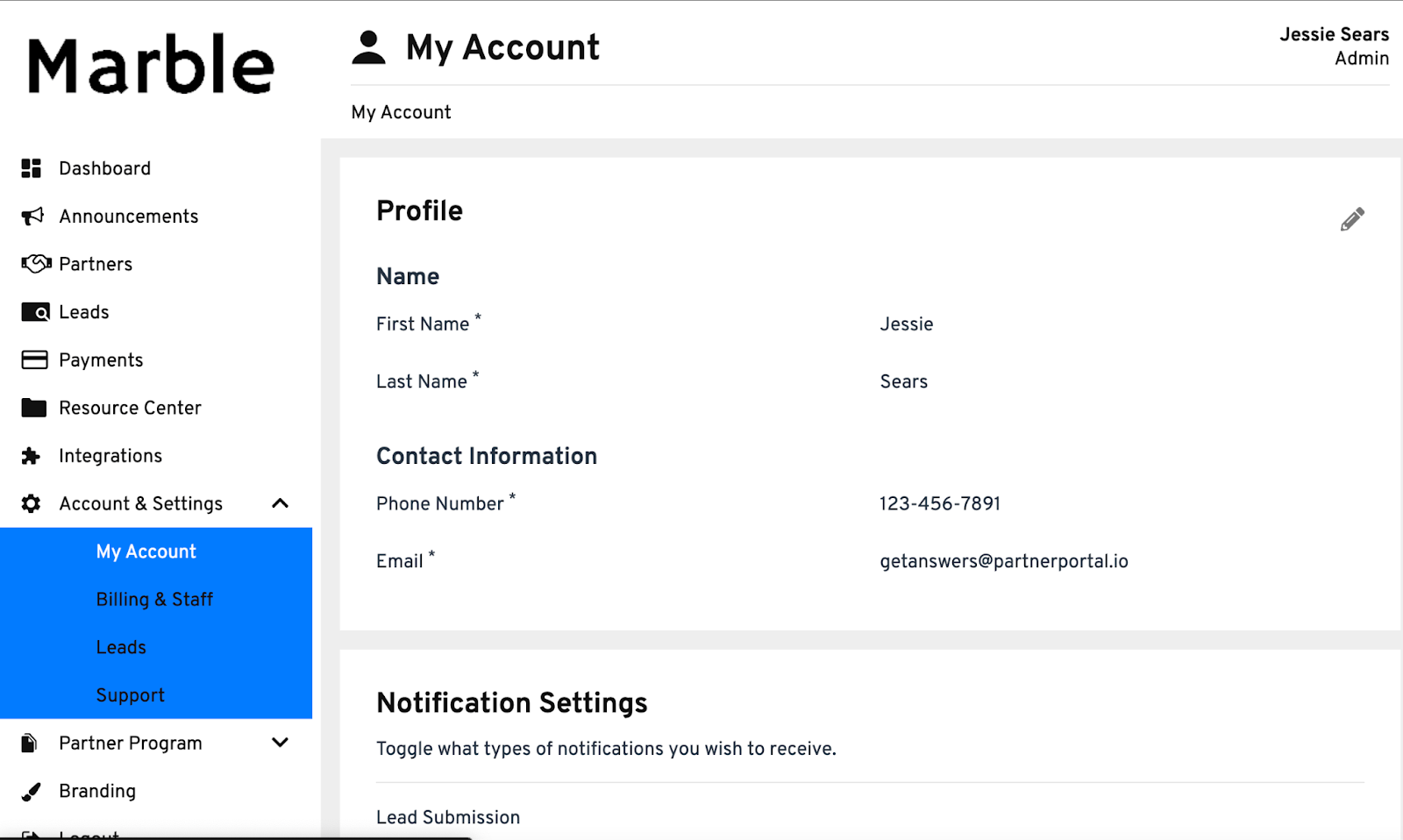
Task: Click the Marble logo
Action: point(151,65)
